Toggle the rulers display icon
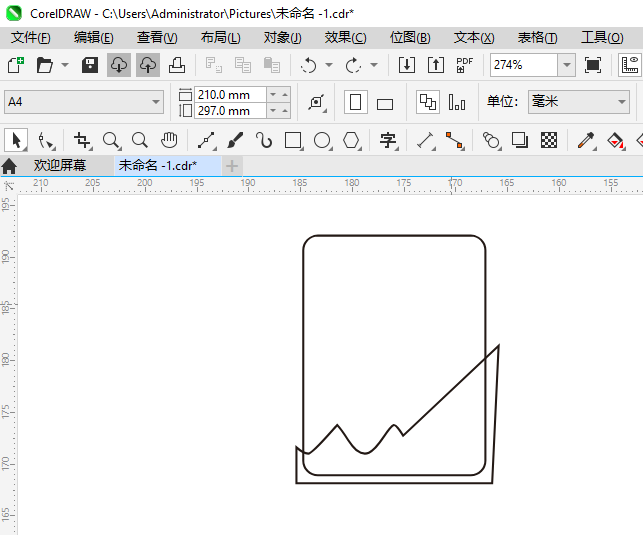The image size is (643, 535). pos(630,65)
